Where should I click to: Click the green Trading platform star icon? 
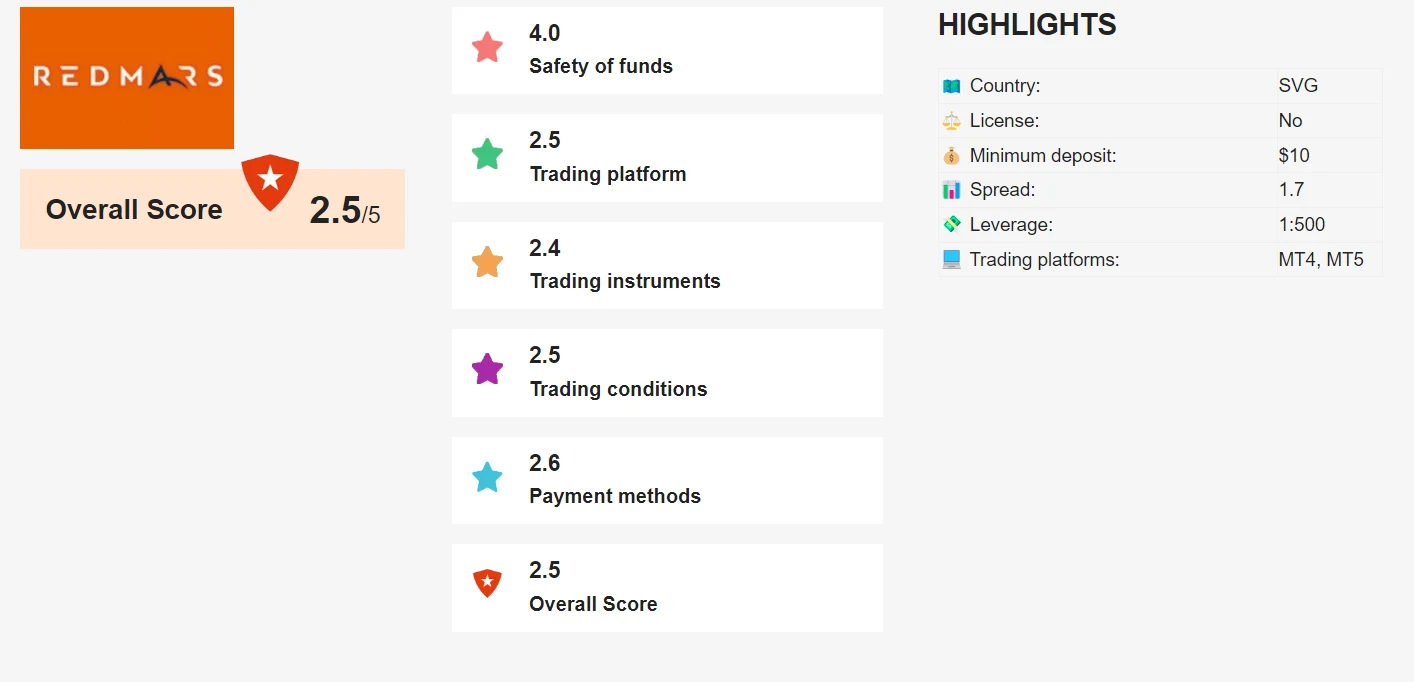coord(487,154)
